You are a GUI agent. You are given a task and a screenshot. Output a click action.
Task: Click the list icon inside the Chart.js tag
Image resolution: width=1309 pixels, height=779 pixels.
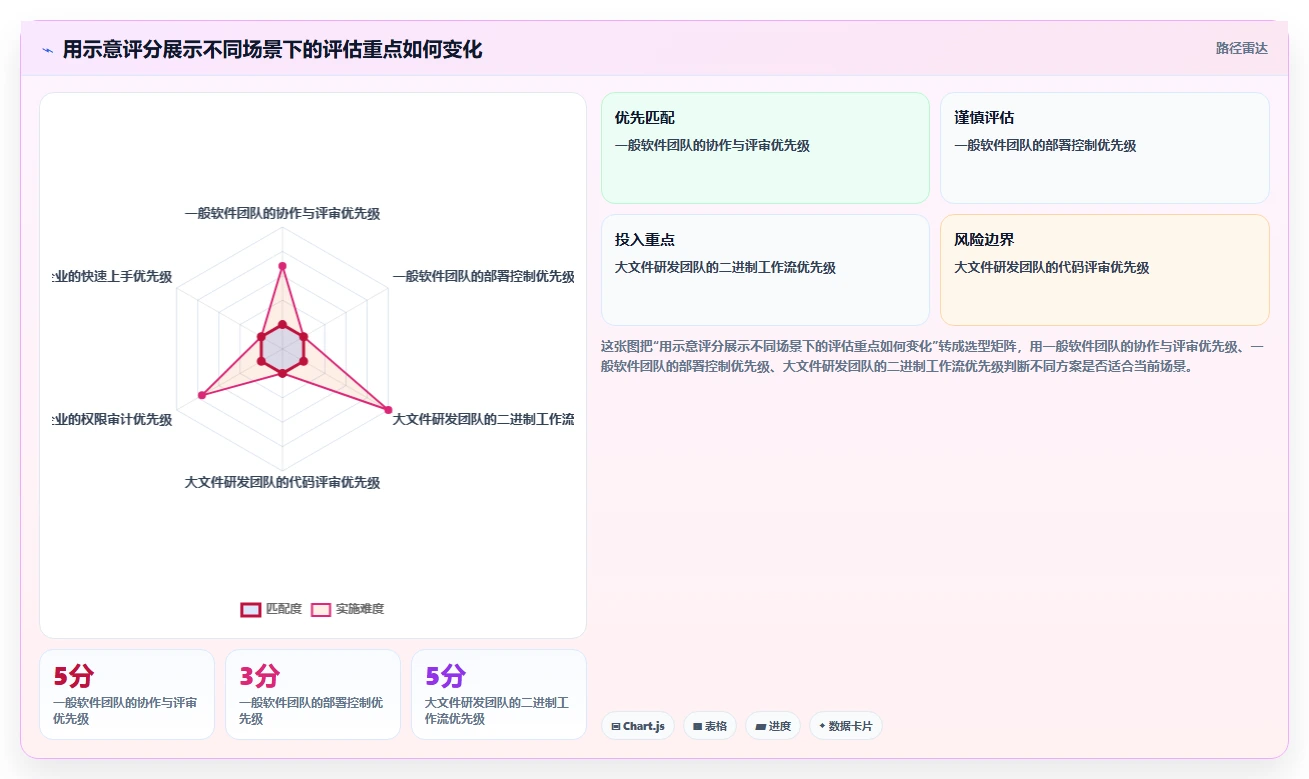coord(615,727)
